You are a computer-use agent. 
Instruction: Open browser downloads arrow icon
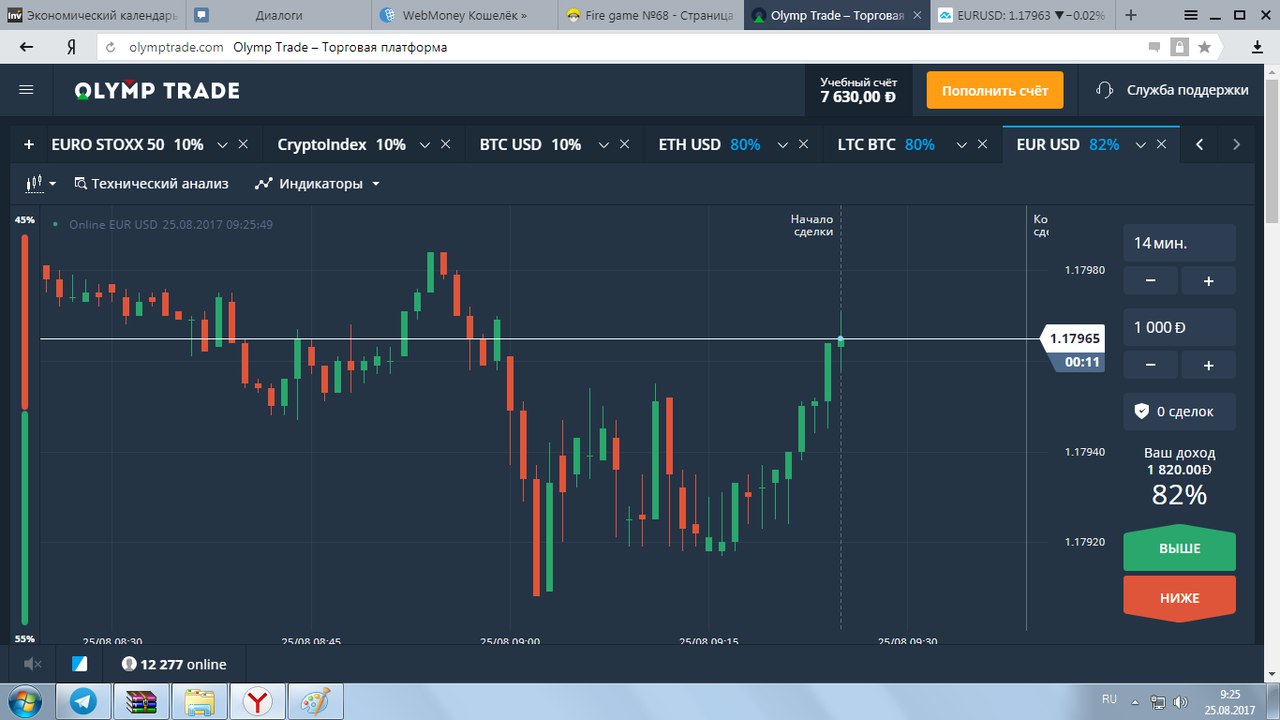tap(1258, 47)
